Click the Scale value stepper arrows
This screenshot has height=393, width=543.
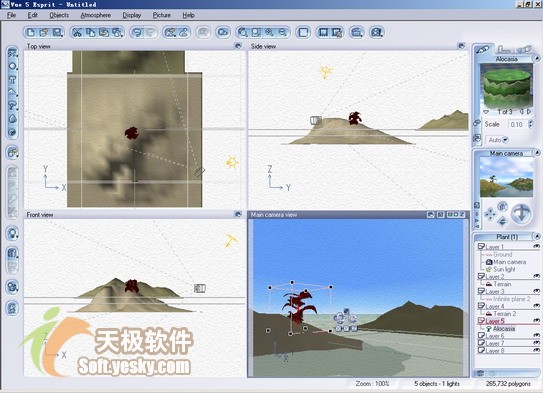[x=531, y=124]
